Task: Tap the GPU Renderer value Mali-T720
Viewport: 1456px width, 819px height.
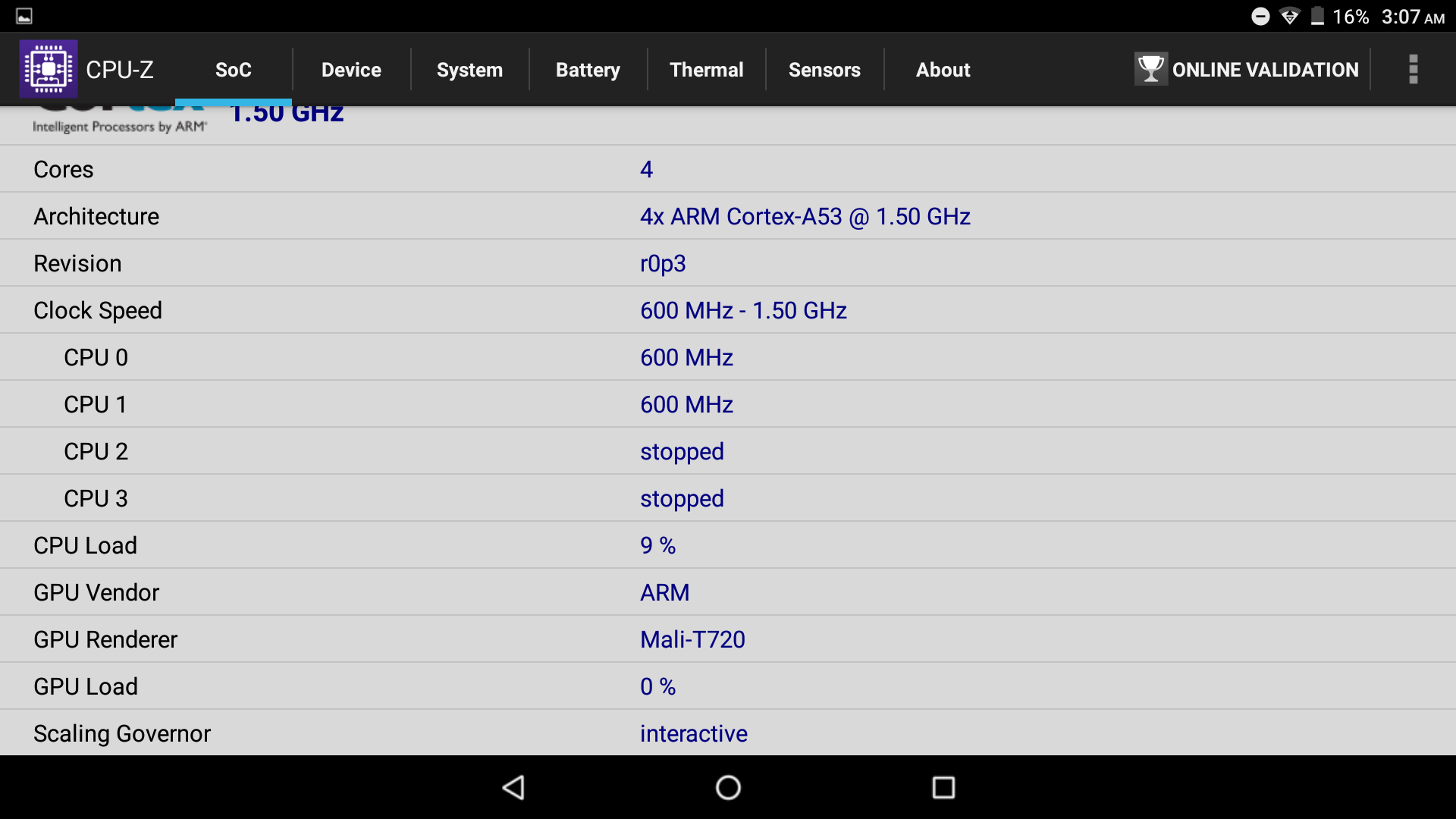Action: tap(692, 639)
